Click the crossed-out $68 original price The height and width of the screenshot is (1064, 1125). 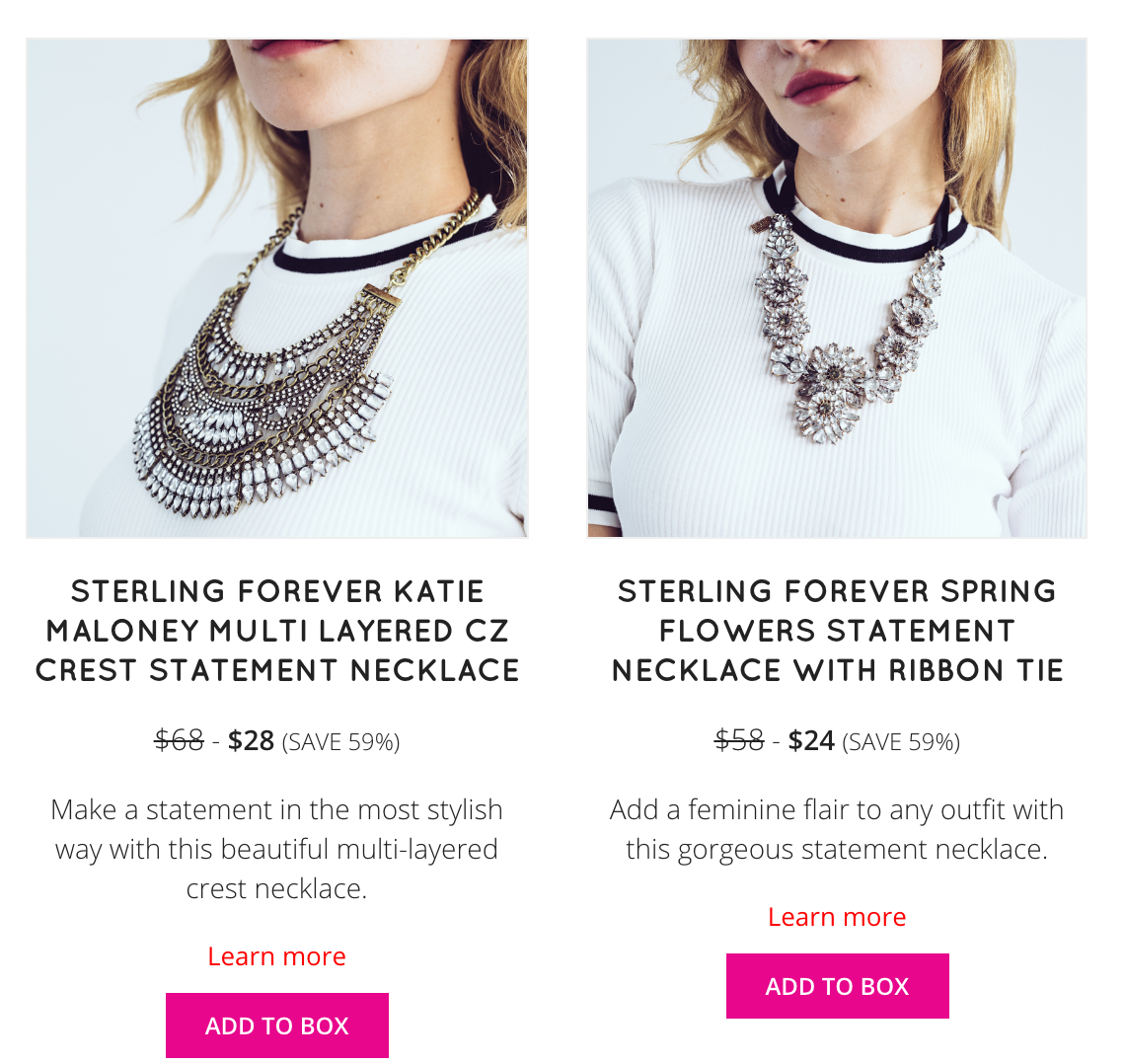(180, 740)
